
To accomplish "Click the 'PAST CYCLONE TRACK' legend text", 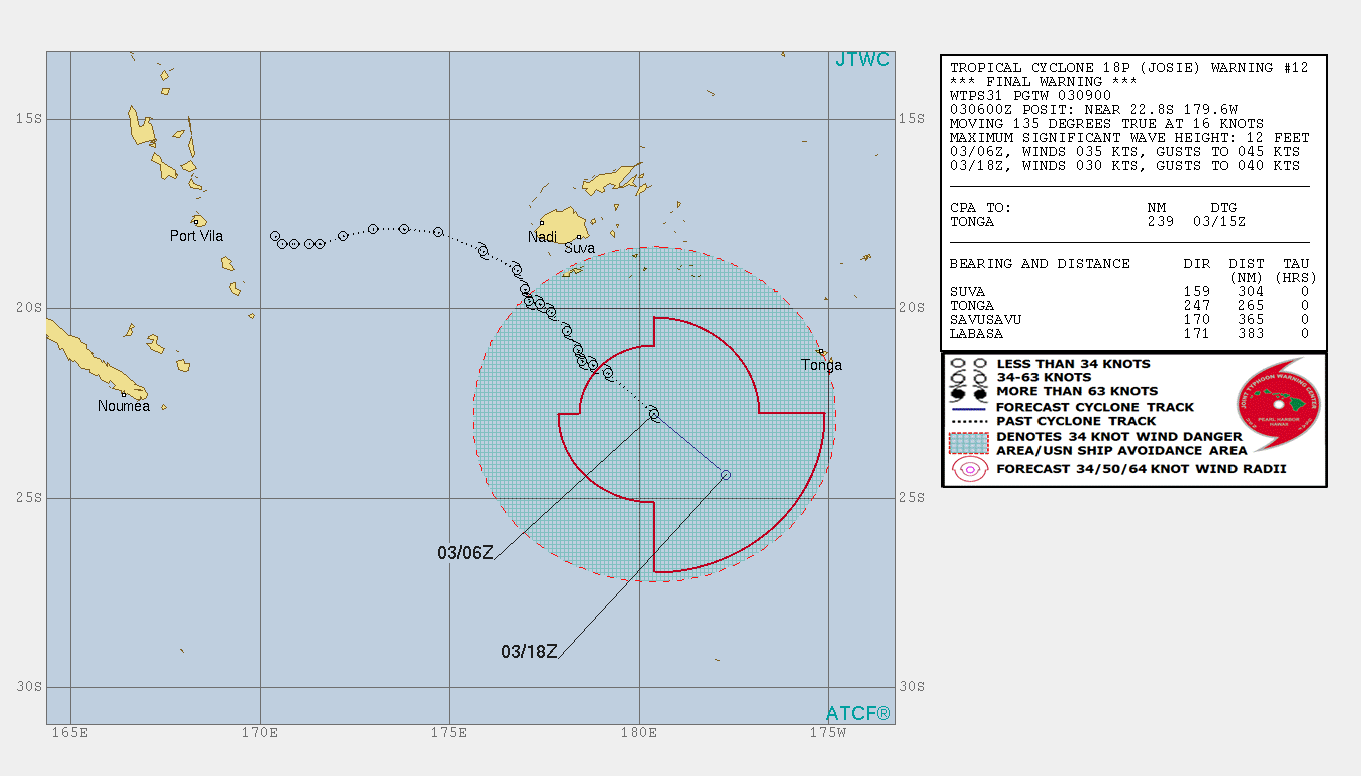I will (x=1078, y=422).
